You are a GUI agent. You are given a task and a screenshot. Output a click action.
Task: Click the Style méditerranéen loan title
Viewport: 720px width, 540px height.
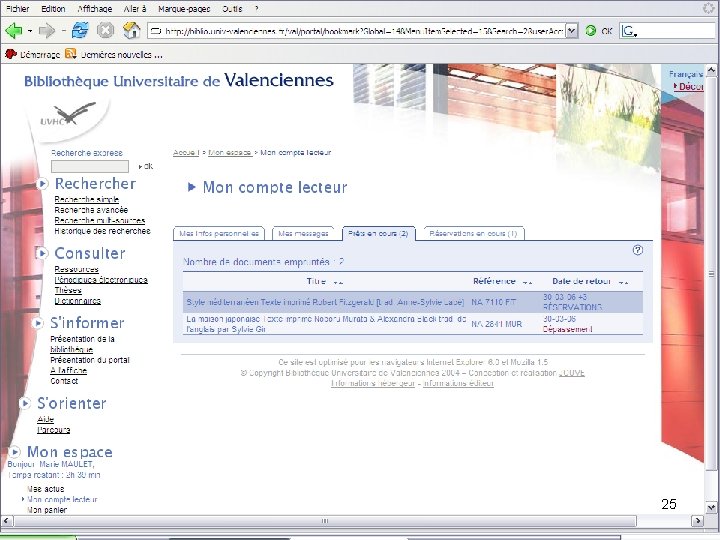point(325,302)
